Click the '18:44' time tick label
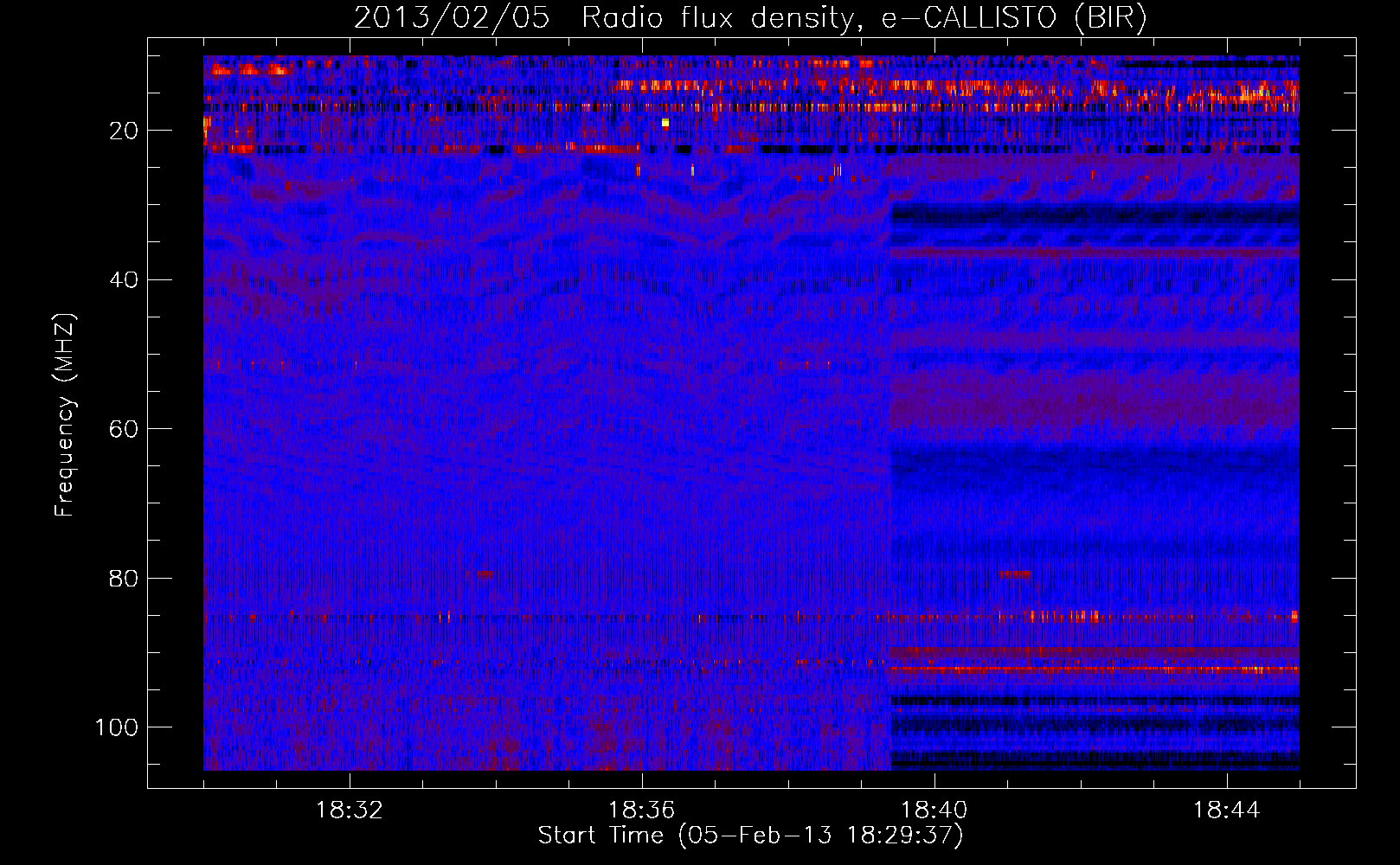 pos(1227,811)
